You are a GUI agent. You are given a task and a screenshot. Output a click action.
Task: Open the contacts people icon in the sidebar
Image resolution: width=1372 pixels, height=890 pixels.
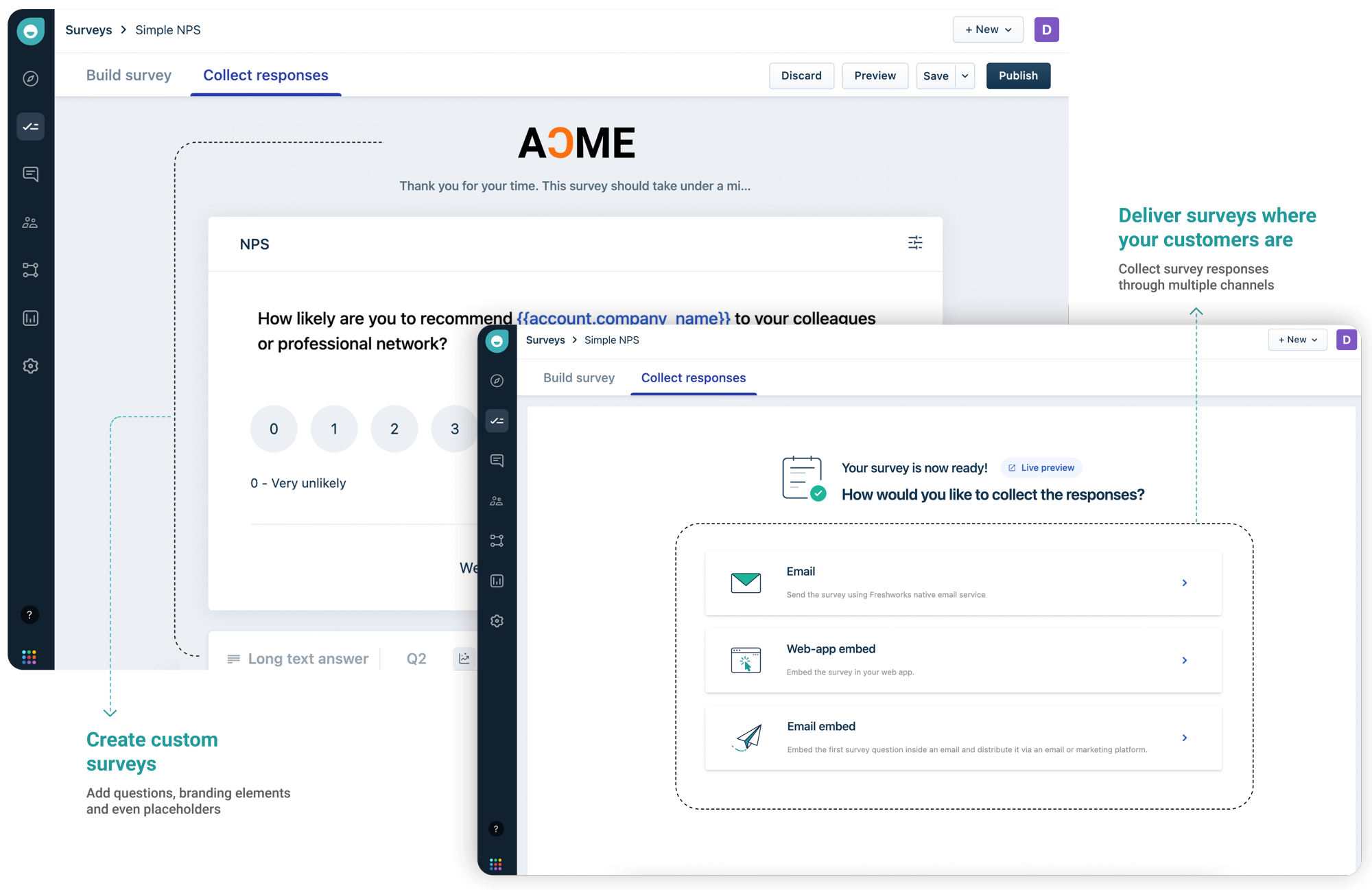(x=30, y=222)
